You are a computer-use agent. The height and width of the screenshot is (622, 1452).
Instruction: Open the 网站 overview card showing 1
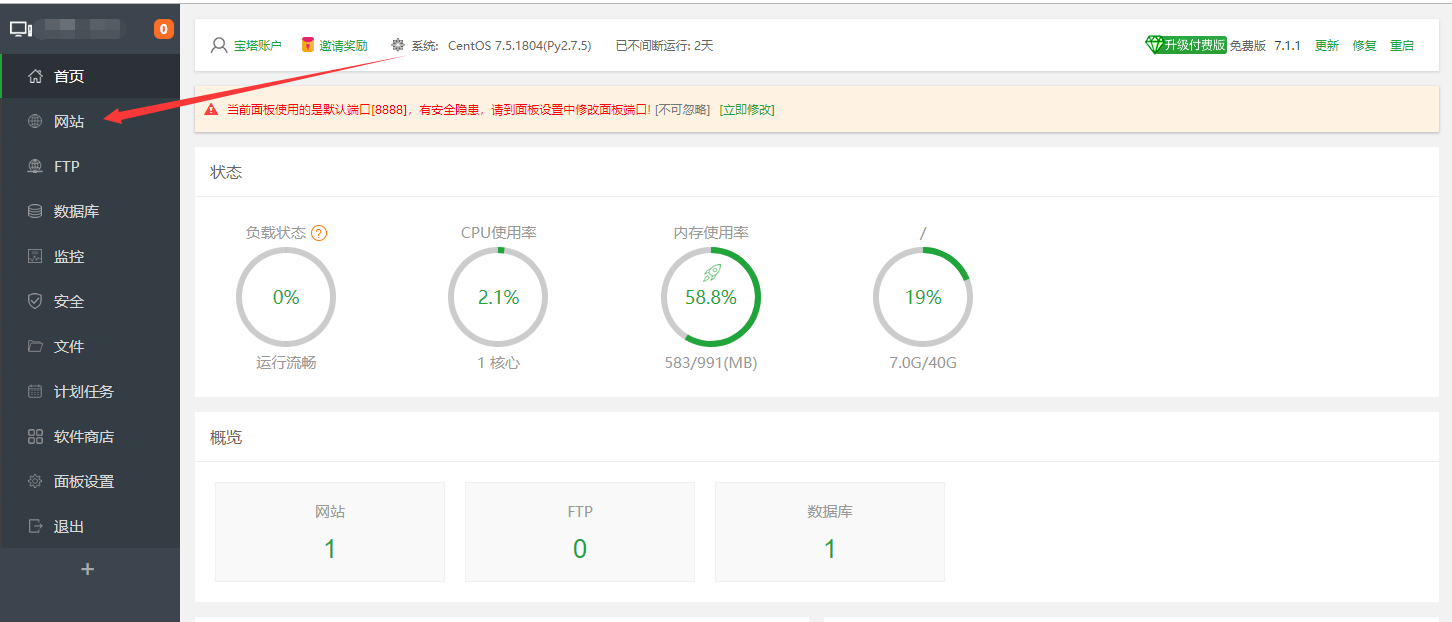coord(330,532)
